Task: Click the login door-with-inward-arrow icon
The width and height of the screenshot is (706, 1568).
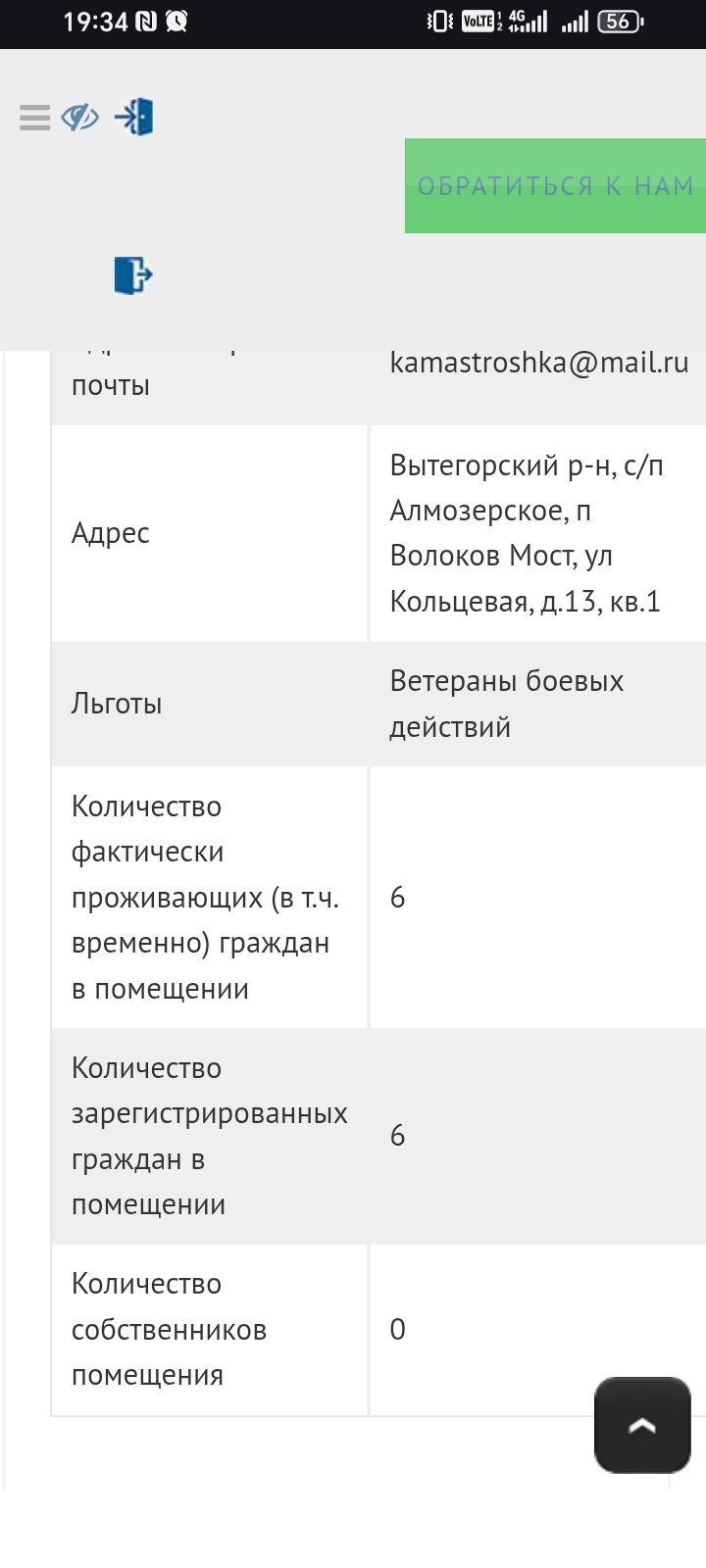Action: click(134, 117)
